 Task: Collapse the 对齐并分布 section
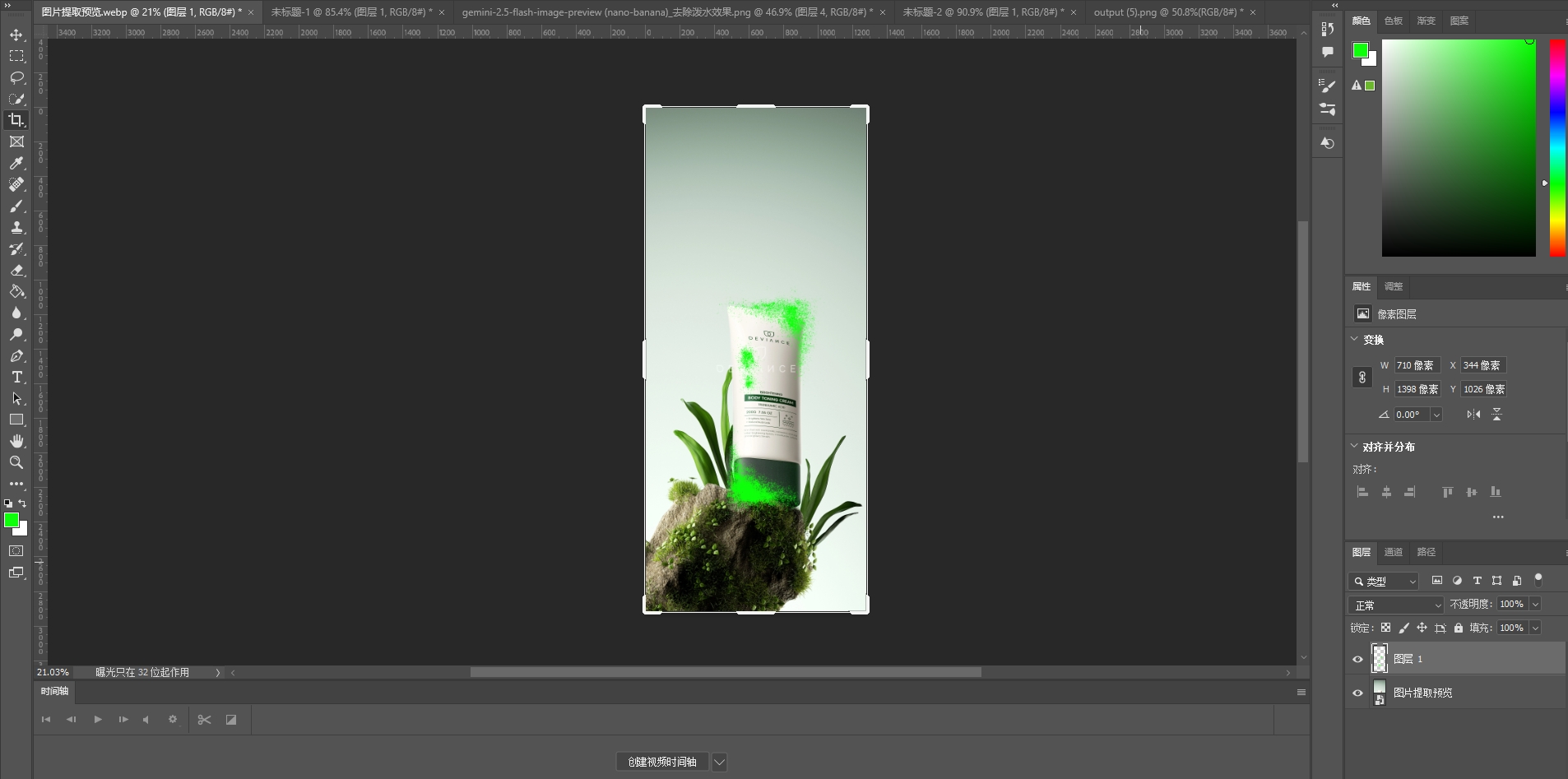[x=1354, y=446]
